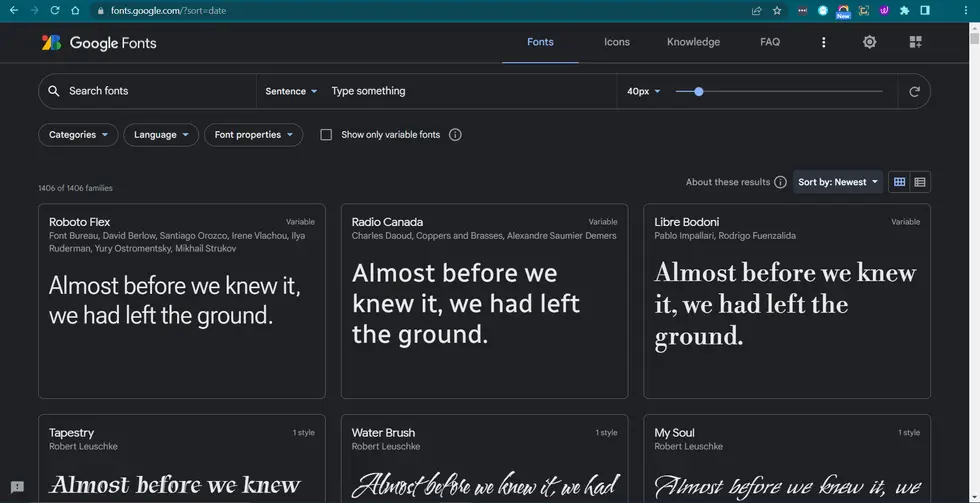Screen dimensions: 980x503
Task: Go back in the browser
Action: pyautogui.click(x=14, y=10)
